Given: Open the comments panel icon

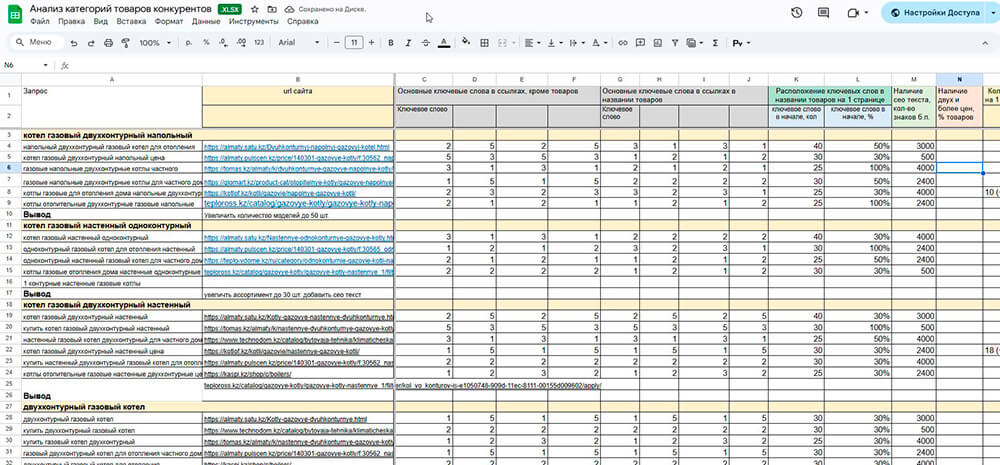Looking at the screenshot, I should 825,13.
